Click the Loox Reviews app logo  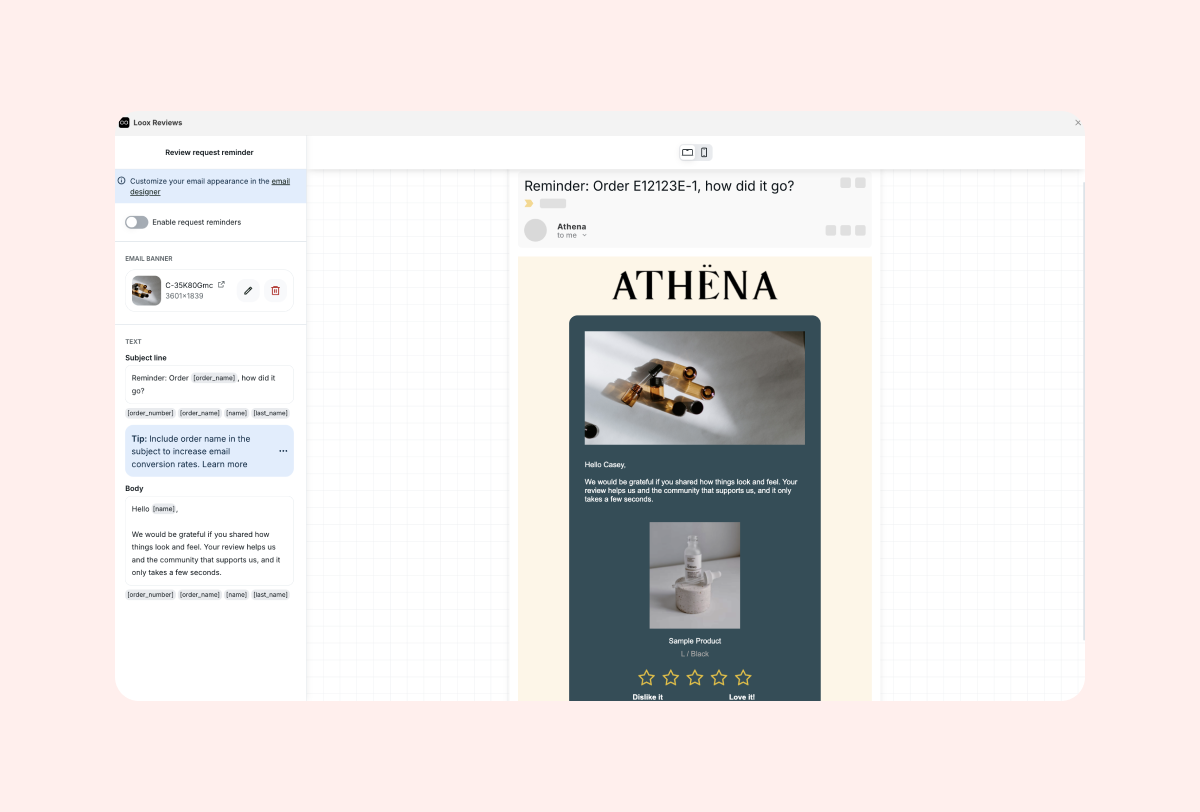click(124, 123)
